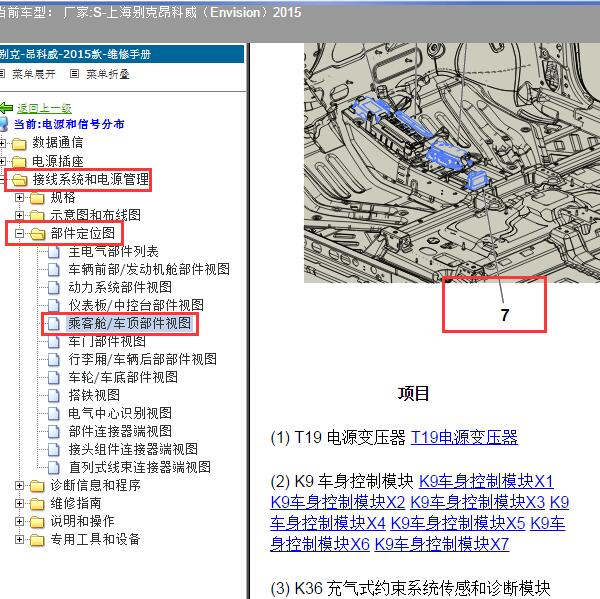Expand the 规格 folder node
This screenshot has width=600, height=599.
[19, 197]
